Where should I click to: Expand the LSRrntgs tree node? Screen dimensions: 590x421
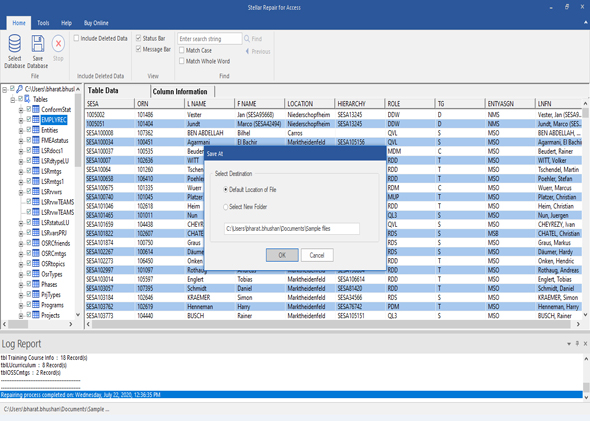[x=21, y=172]
